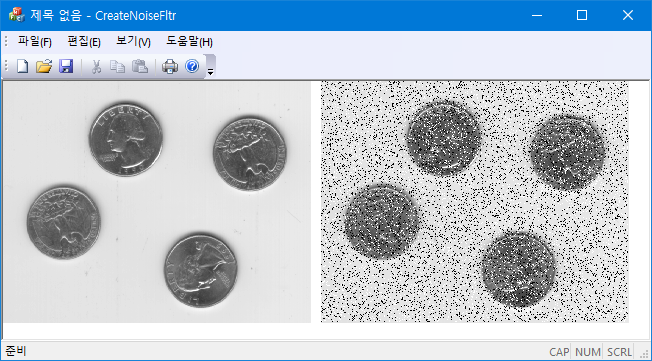Click the CAP indicator in status bar
Viewport: 652px width, 361px height.
click(x=559, y=352)
